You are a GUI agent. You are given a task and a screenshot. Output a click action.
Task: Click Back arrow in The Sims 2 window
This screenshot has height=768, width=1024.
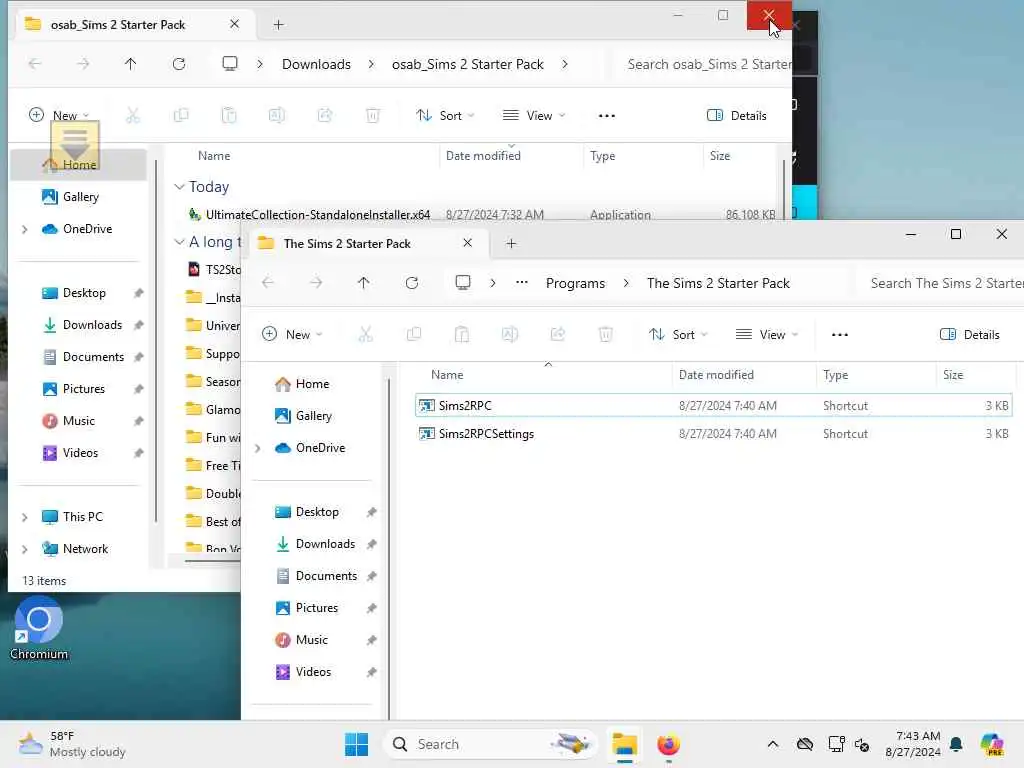pos(268,283)
